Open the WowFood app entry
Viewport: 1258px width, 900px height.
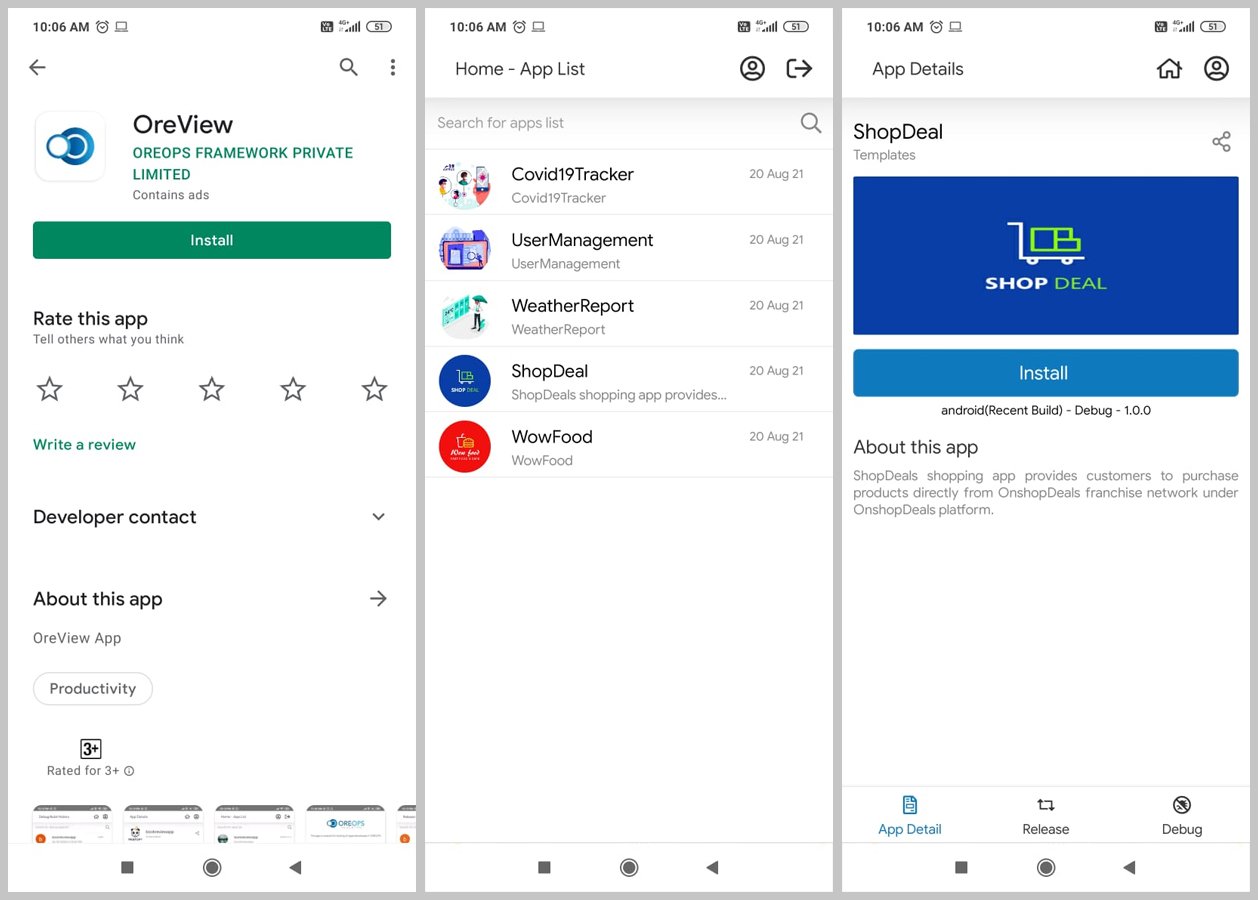629,445
